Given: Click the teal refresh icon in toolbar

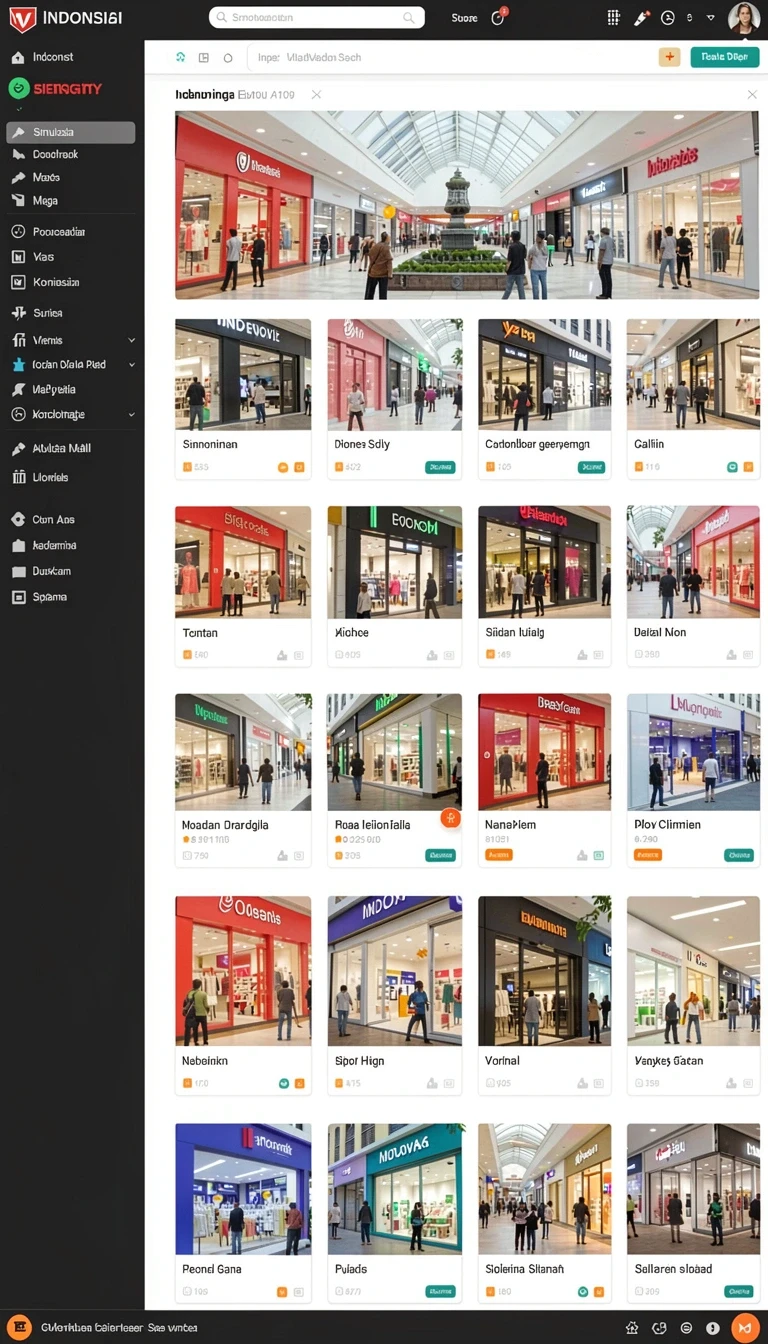Looking at the screenshot, I should click(x=181, y=58).
